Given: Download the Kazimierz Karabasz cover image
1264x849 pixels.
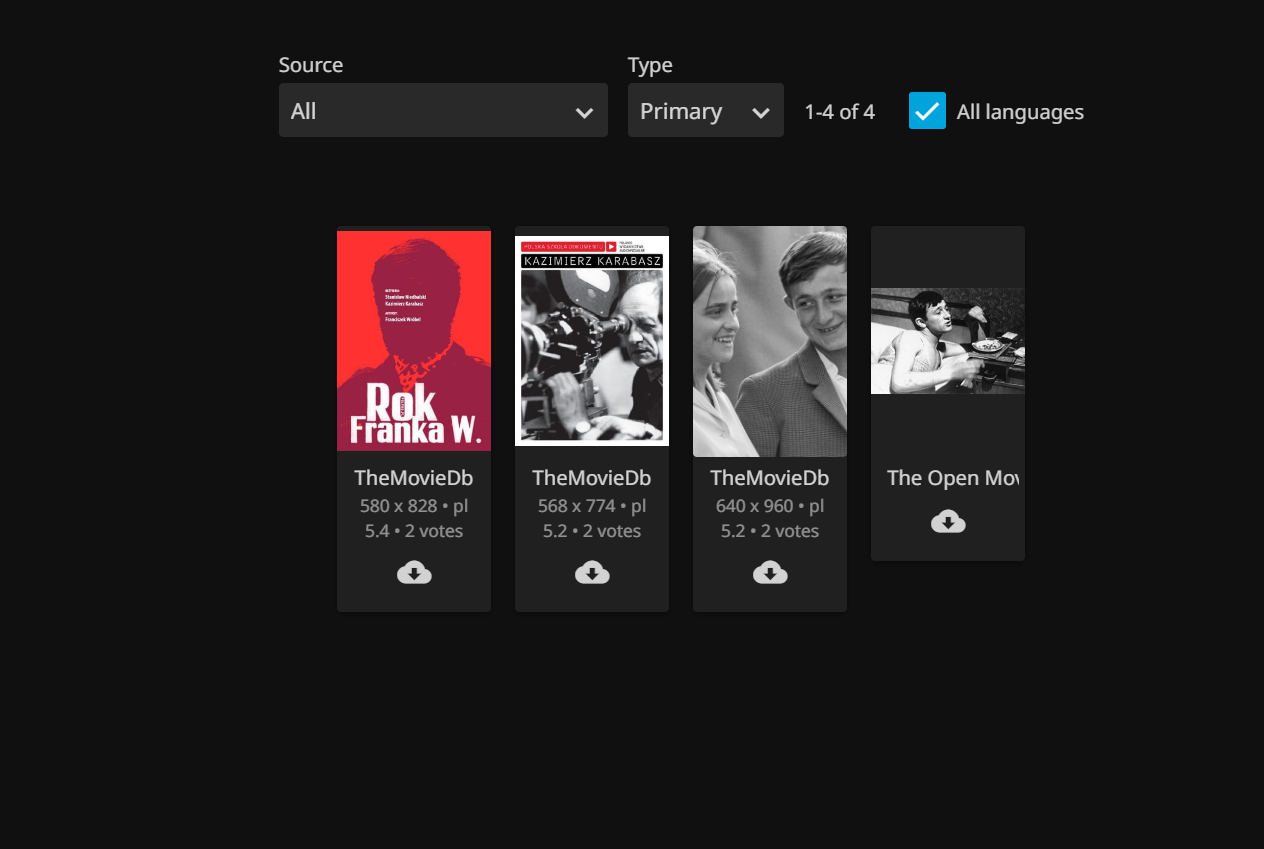Looking at the screenshot, I should [592, 573].
